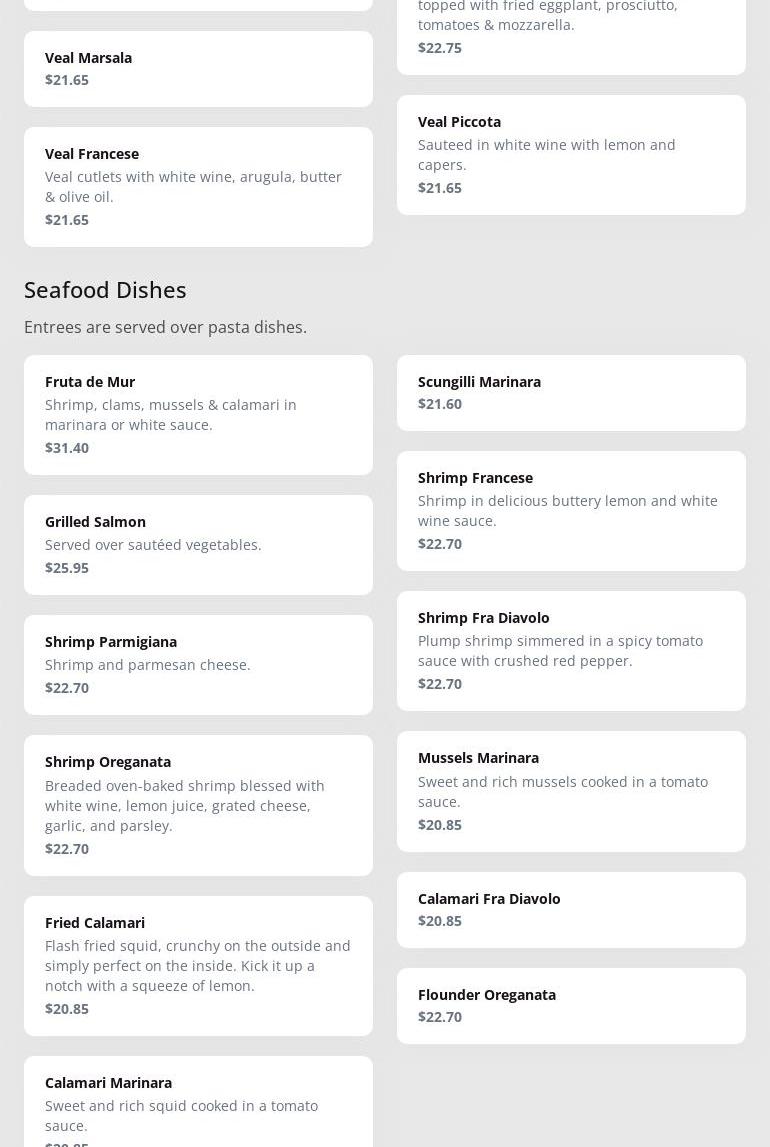Image resolution: width=770 pixels, height=1147 pixels.
Task: Open Shrimp Oreganata item details
Action: (x=198, y=804)
